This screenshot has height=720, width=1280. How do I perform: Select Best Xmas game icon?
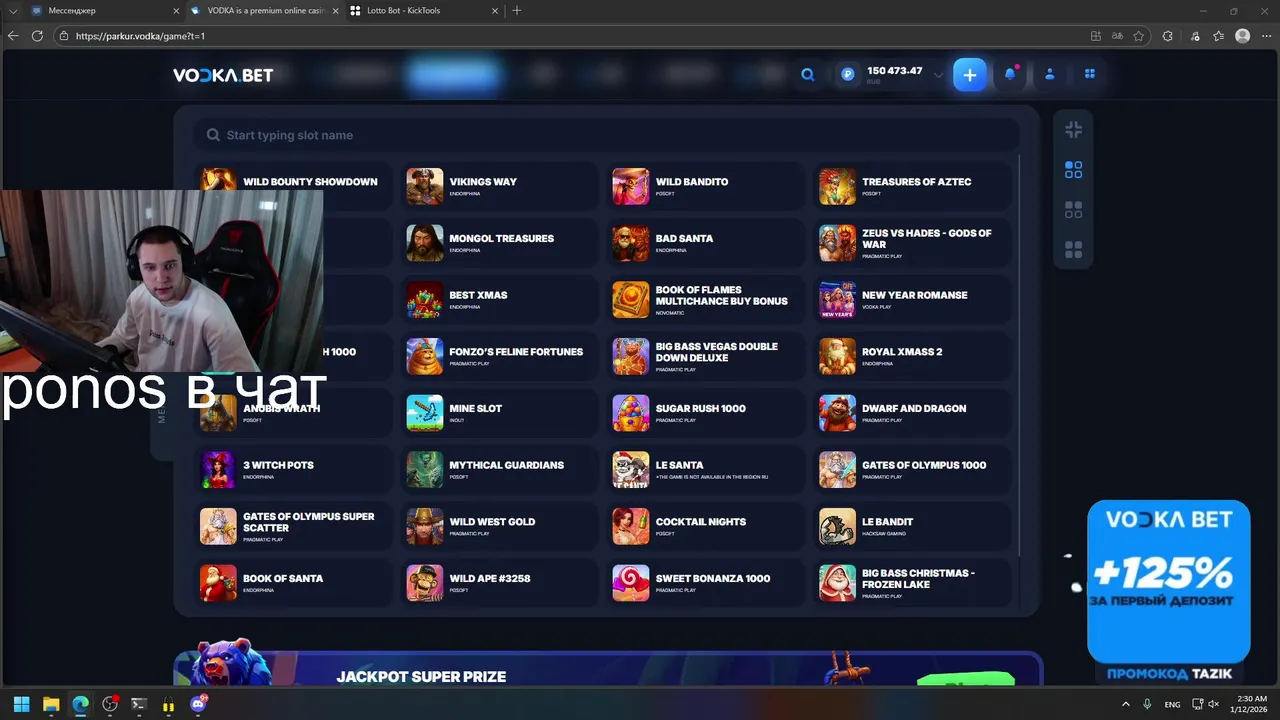[x=425, y=300]
